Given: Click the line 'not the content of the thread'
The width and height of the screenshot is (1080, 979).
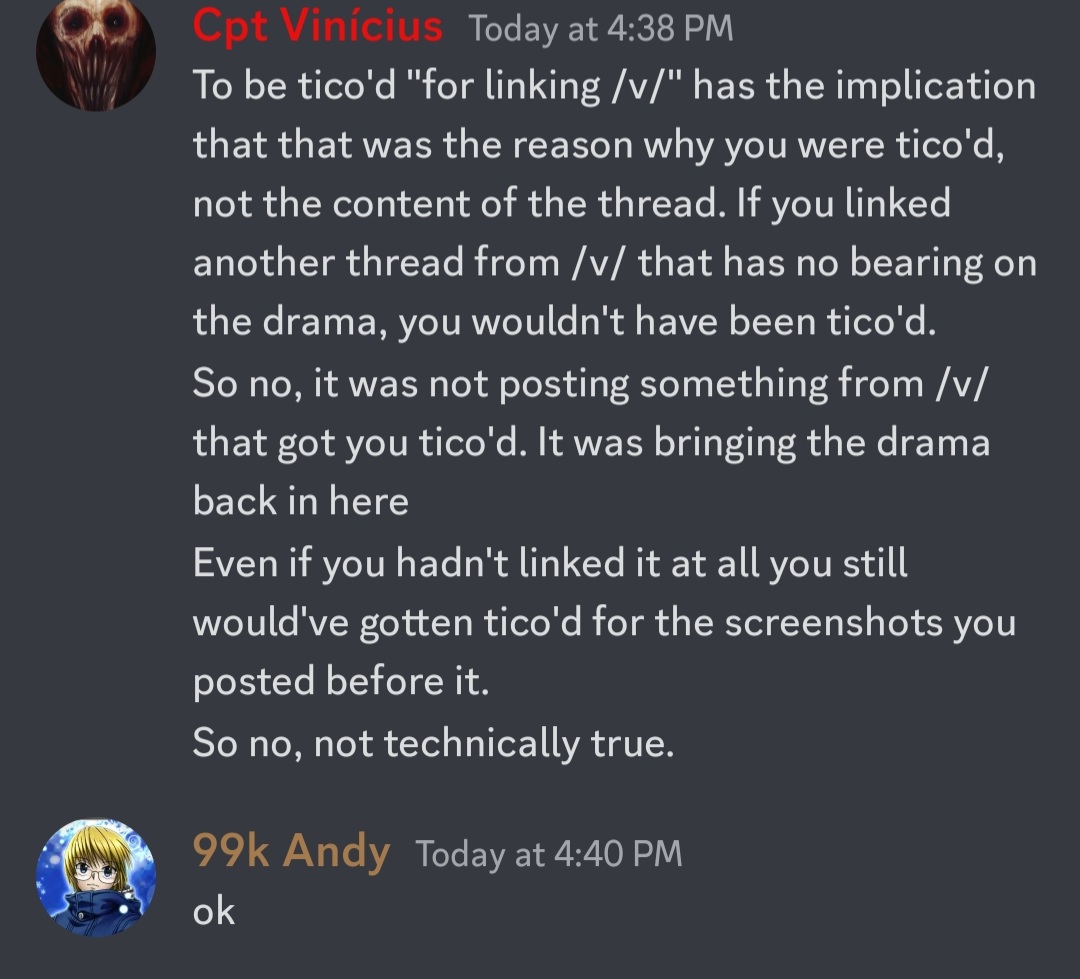Looking at the screenshot, I should (572, 204).
